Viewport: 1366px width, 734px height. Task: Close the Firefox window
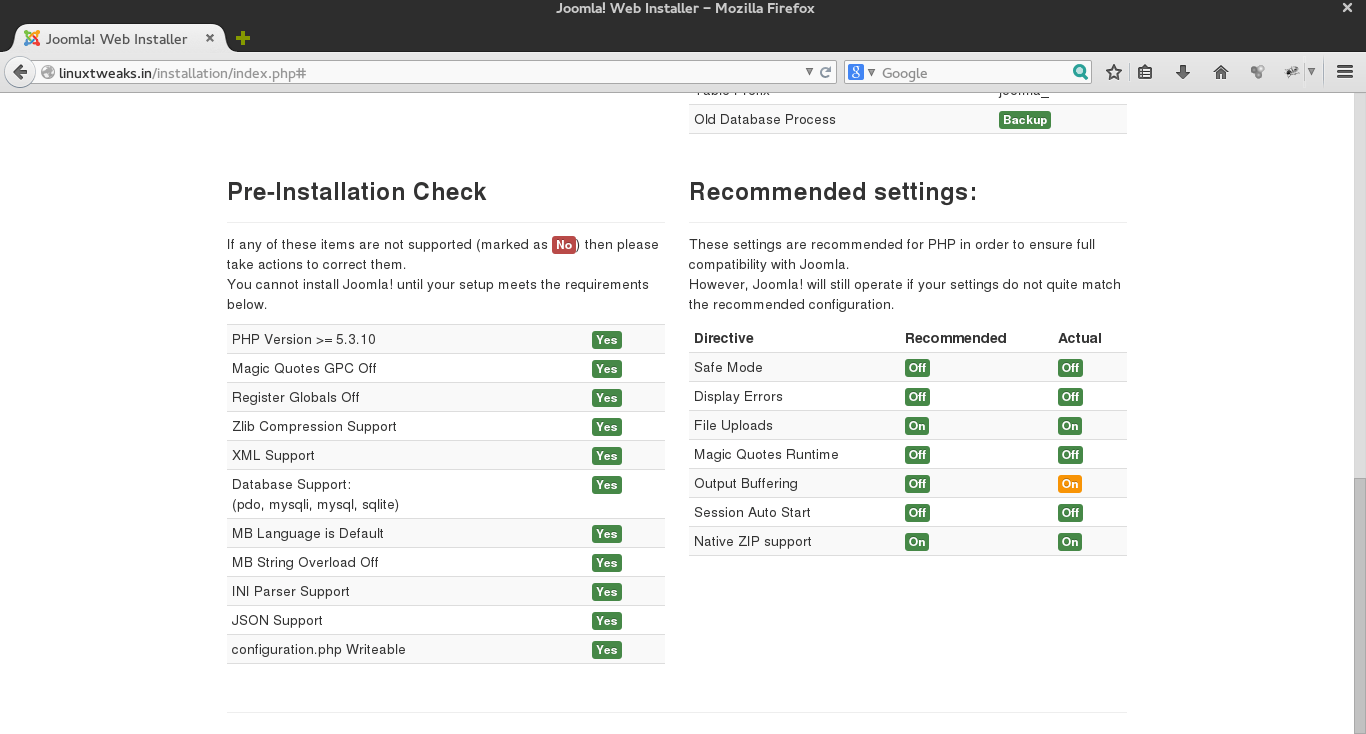click(x=1347, y=8)
